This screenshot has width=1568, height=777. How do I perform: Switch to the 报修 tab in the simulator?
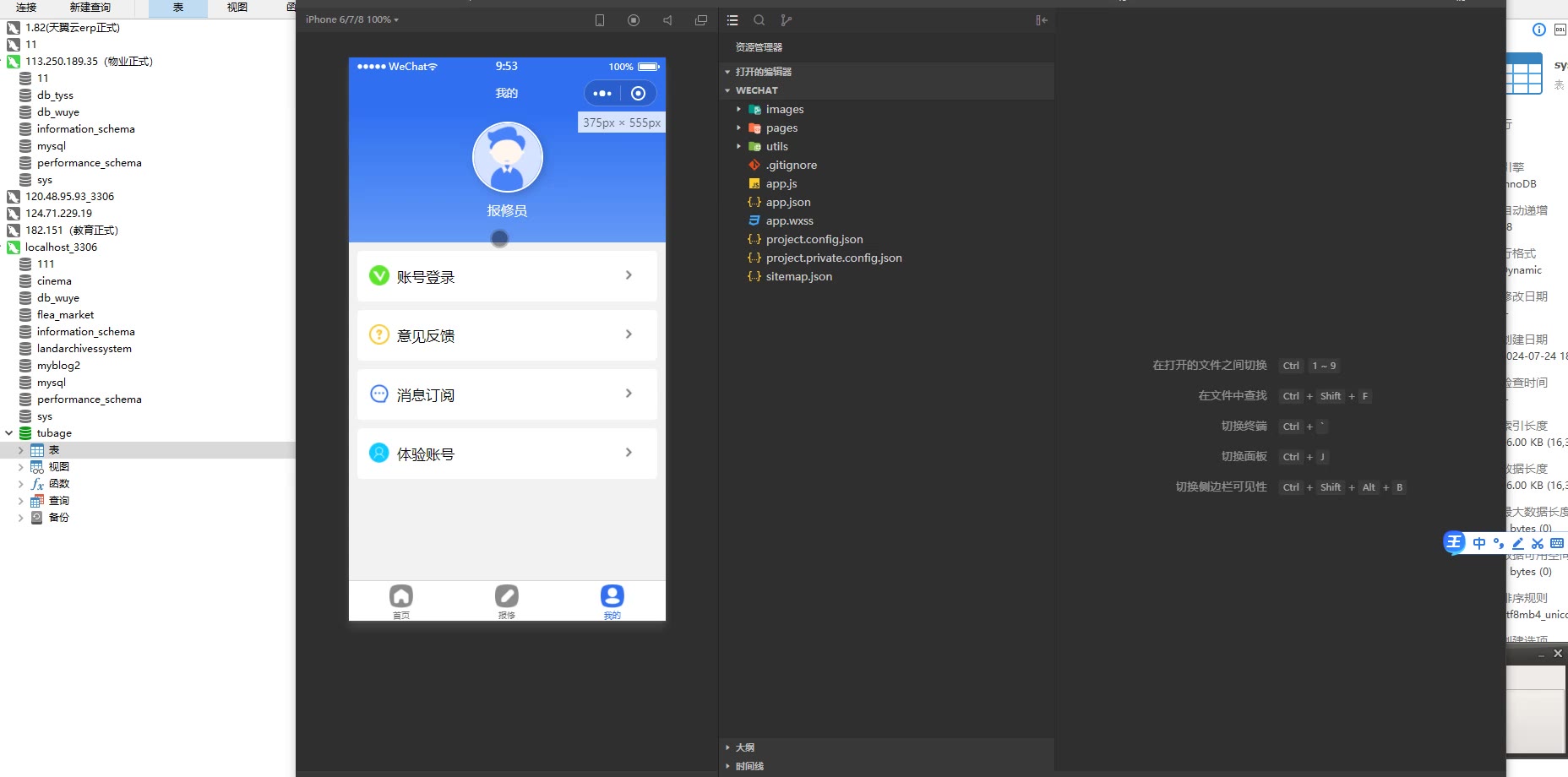click(507, 601)
